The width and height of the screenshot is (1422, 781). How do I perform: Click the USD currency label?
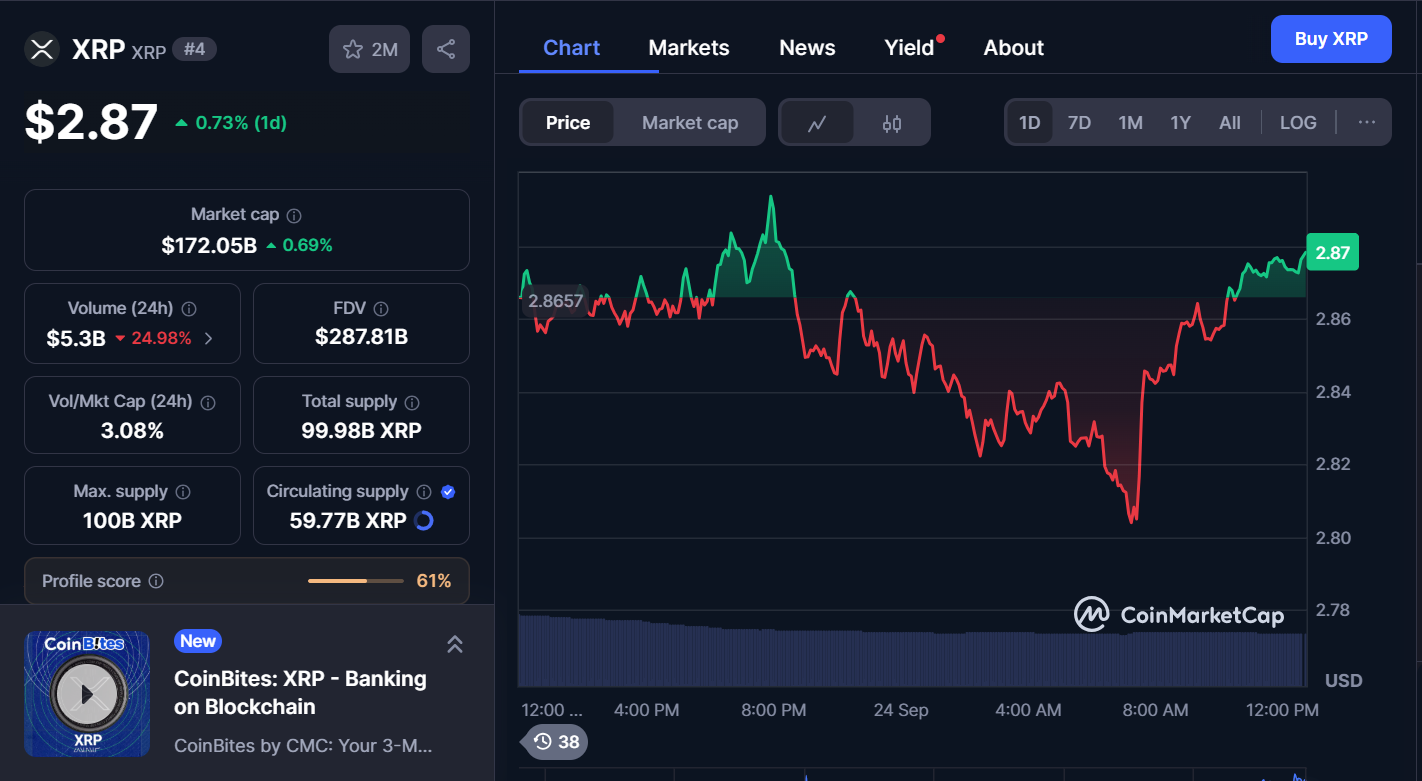point(1343,681)
